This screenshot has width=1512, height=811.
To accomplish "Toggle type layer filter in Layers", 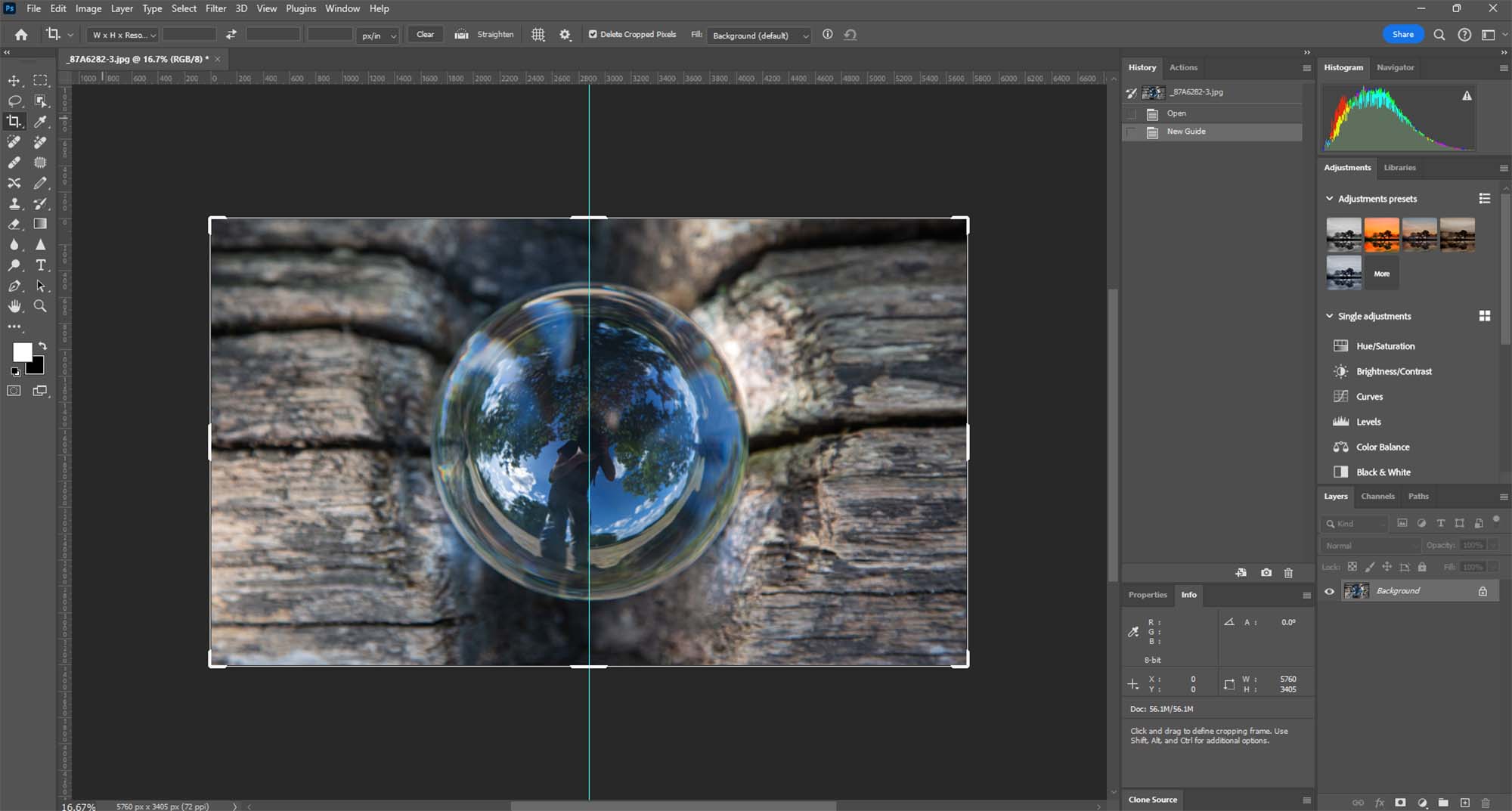I will pos(1441,523).
